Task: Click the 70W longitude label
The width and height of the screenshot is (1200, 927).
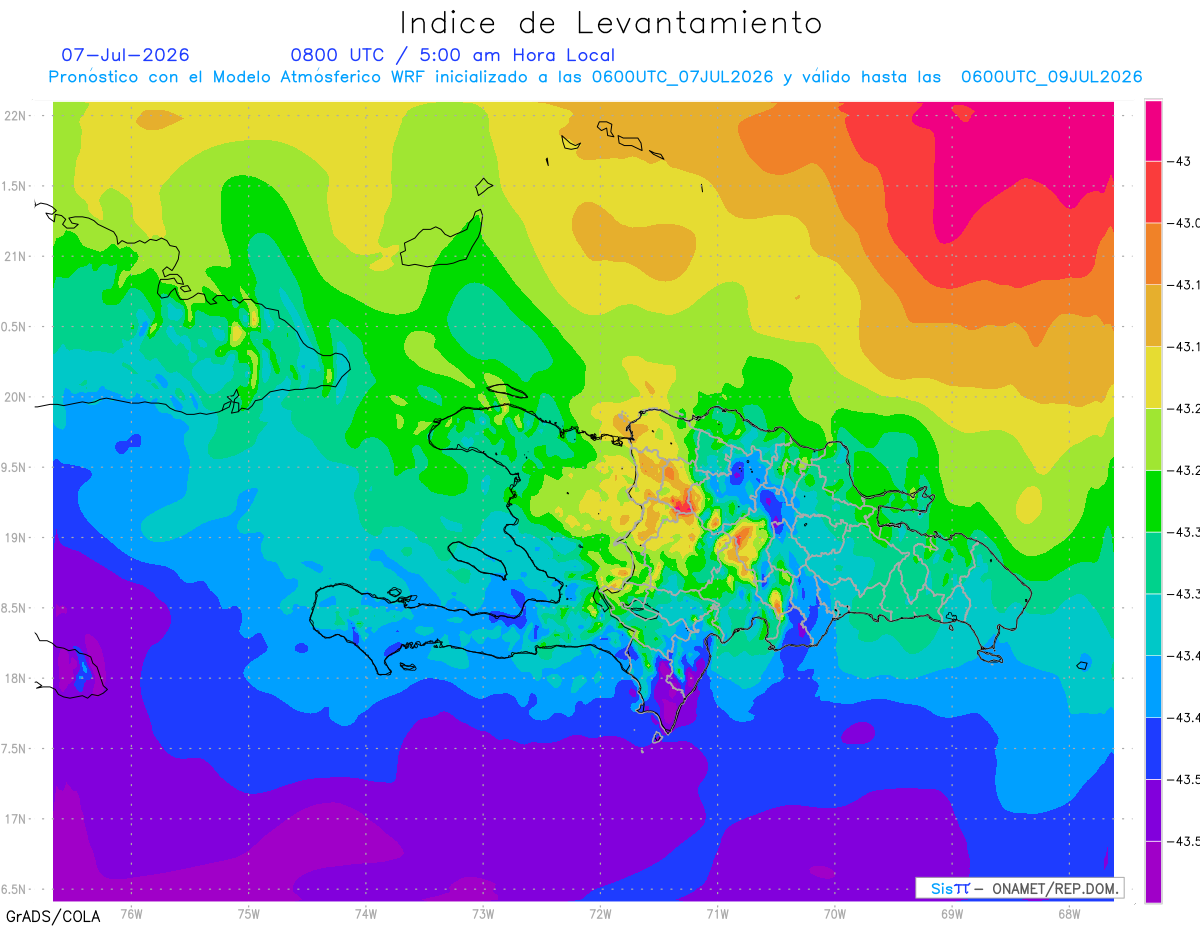Action: point(835,913)
